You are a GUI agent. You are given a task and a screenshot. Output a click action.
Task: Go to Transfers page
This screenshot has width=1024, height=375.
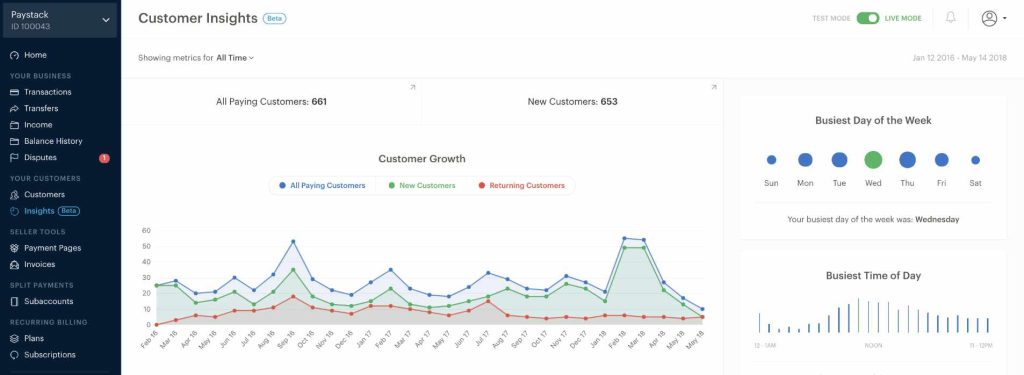pyautogui.click(x=41, y=108)
